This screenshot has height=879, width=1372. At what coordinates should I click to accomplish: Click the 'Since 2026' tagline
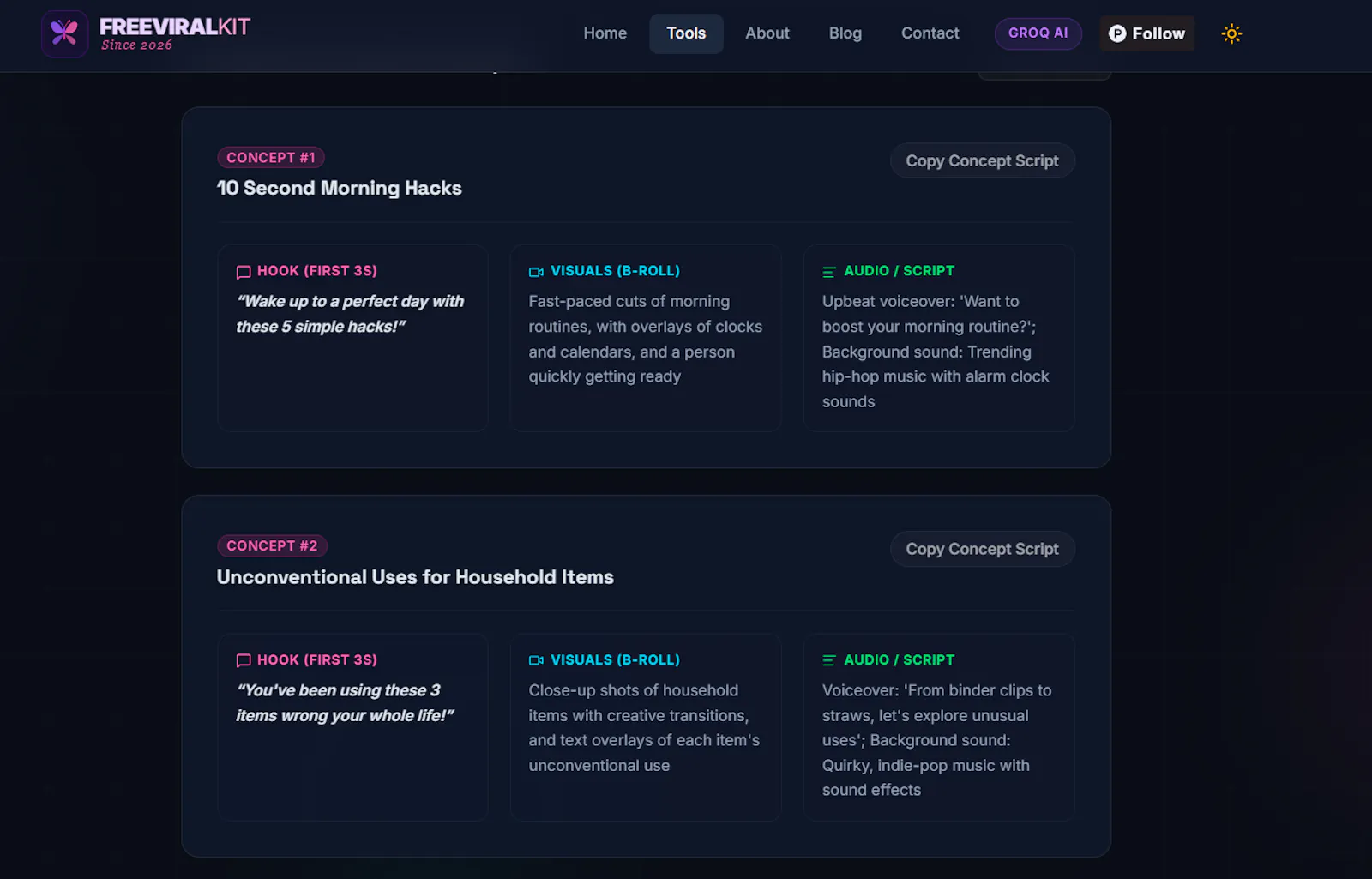click(x=136, y=45)
